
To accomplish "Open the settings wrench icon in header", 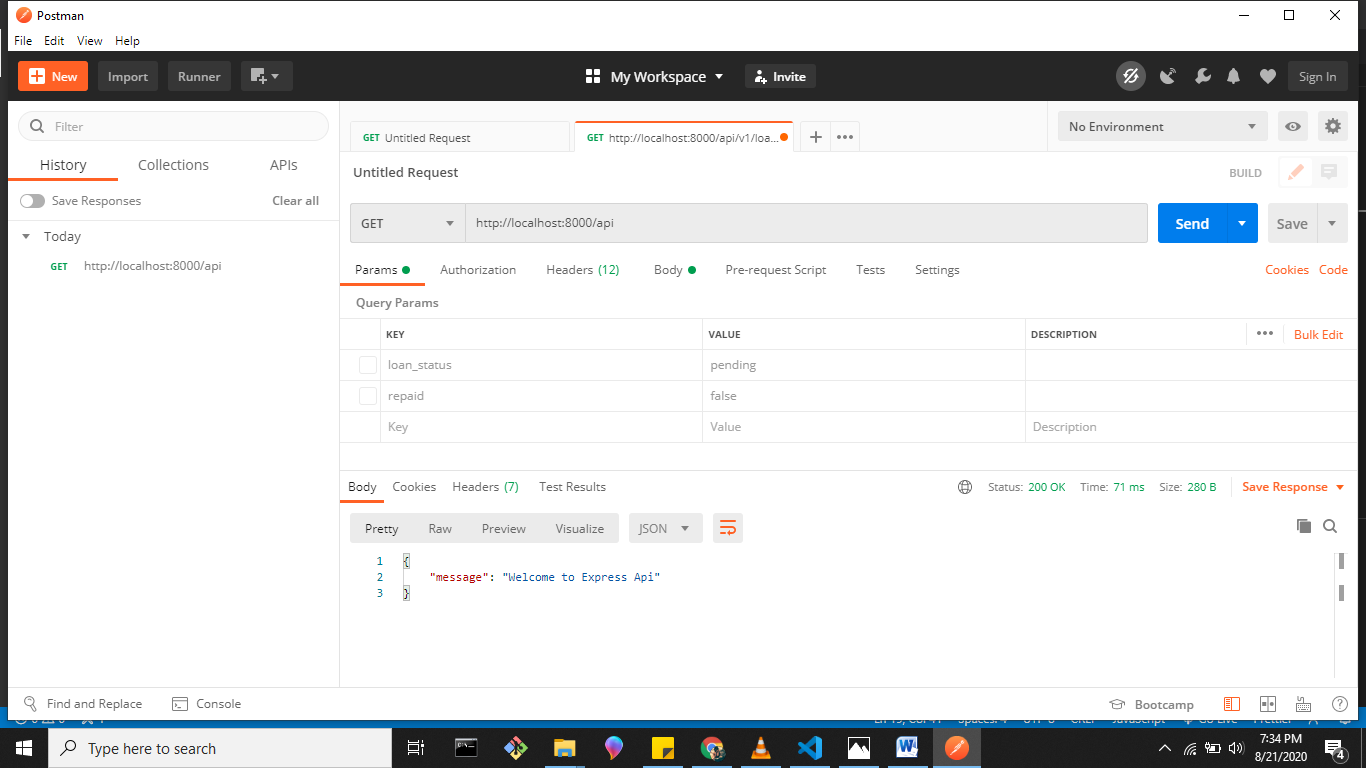I will pyautogui.click(x=1203, y=77).
